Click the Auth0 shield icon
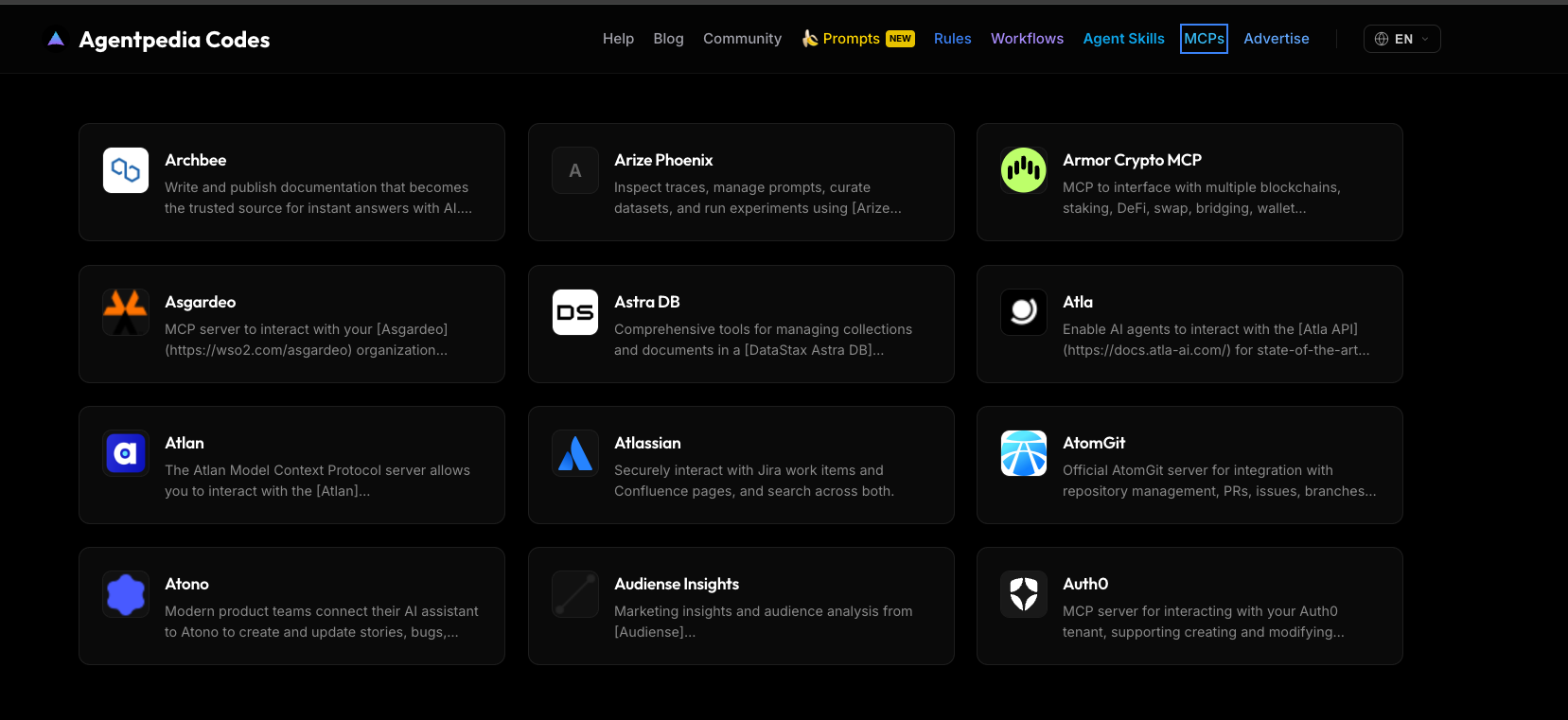The height and width of the screenshot is (720, 1568). pyautogui.click(x=1024, y=594)
